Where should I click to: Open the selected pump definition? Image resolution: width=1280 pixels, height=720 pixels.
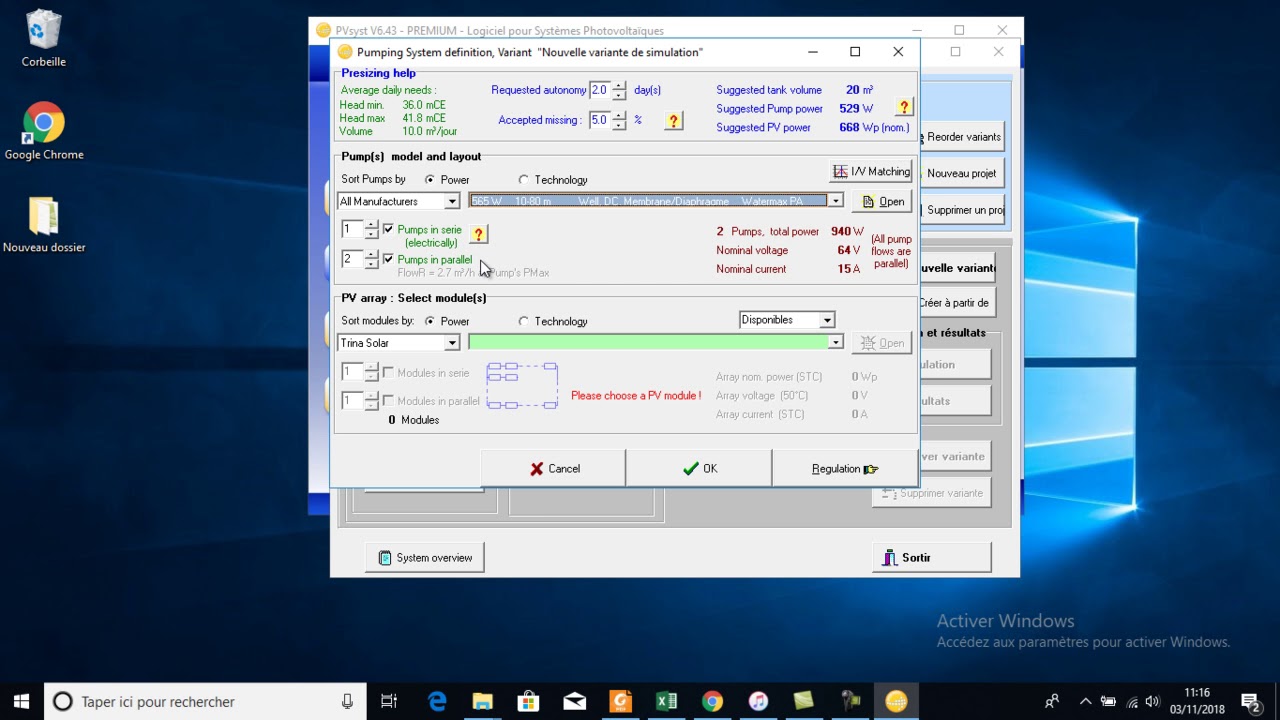882,201
